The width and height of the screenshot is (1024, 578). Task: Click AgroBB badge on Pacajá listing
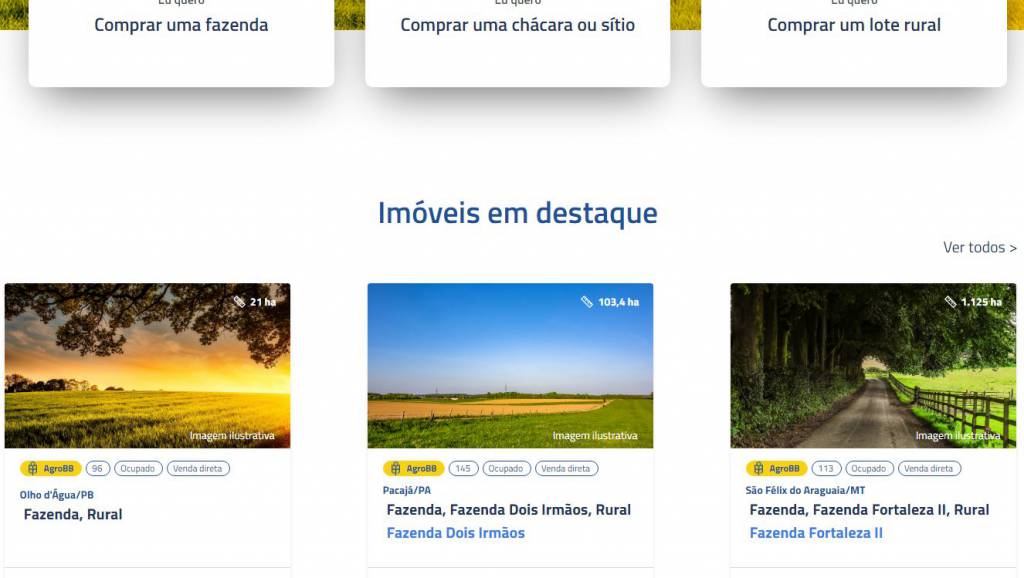pos(413,468)
